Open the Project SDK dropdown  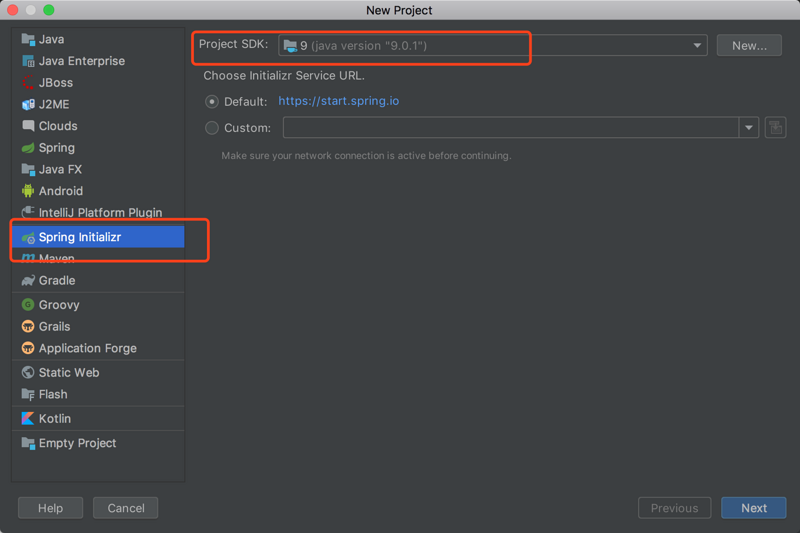492,45
